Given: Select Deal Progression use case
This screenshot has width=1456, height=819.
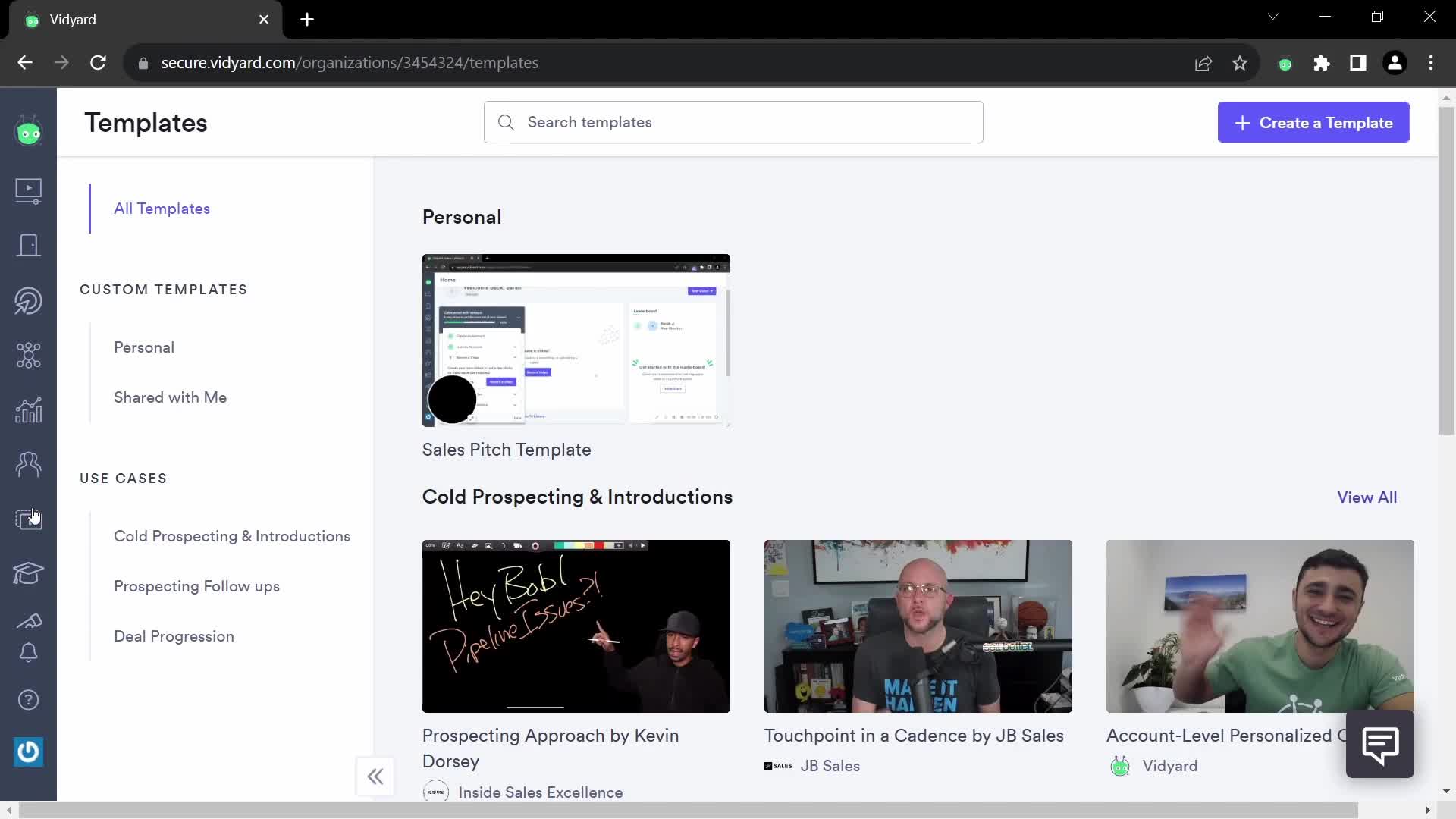Looking at the screenshot, I should pyautogui.click(x=174, y=636).
